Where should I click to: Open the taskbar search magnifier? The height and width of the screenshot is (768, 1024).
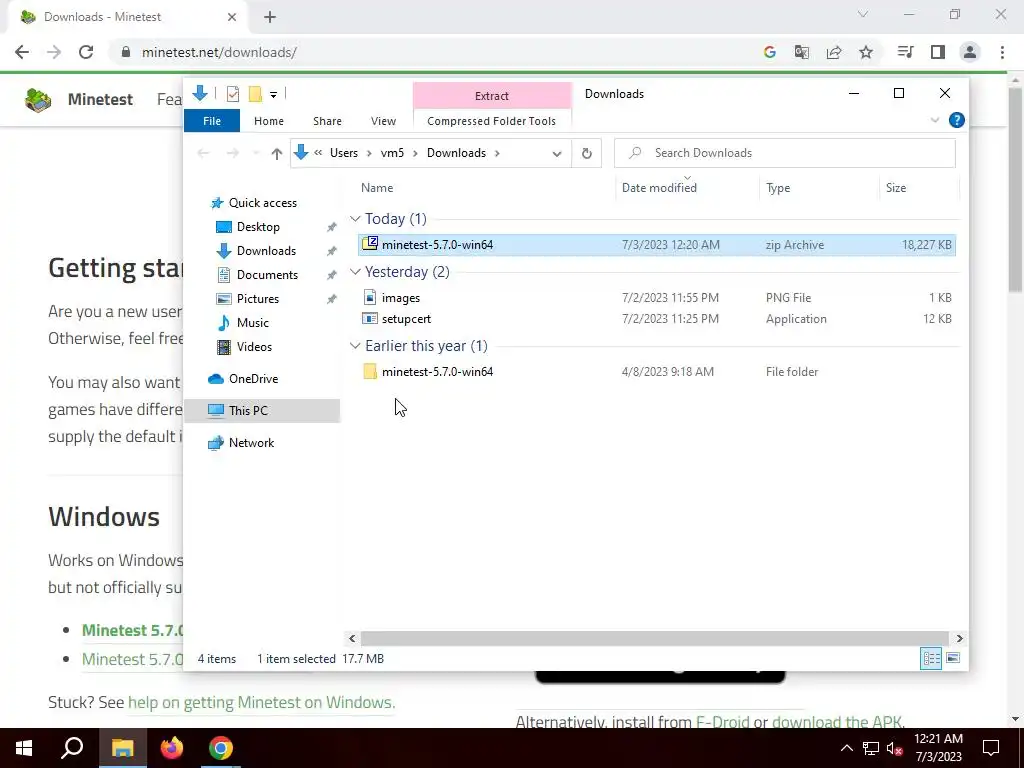click(x=72, y=748)
